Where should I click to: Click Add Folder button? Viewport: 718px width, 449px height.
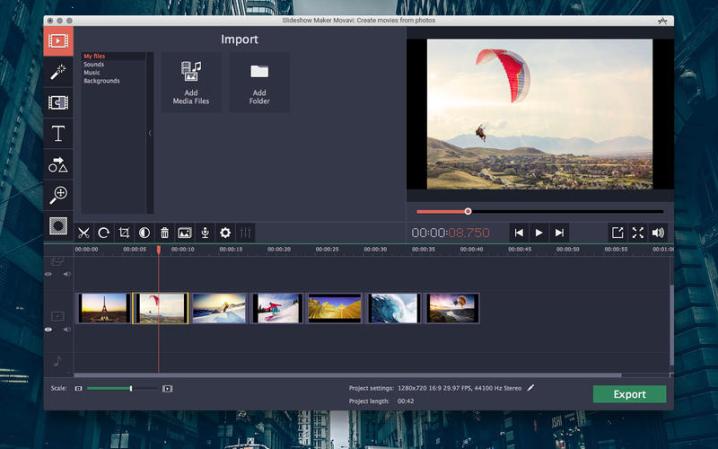click(259, 82)
